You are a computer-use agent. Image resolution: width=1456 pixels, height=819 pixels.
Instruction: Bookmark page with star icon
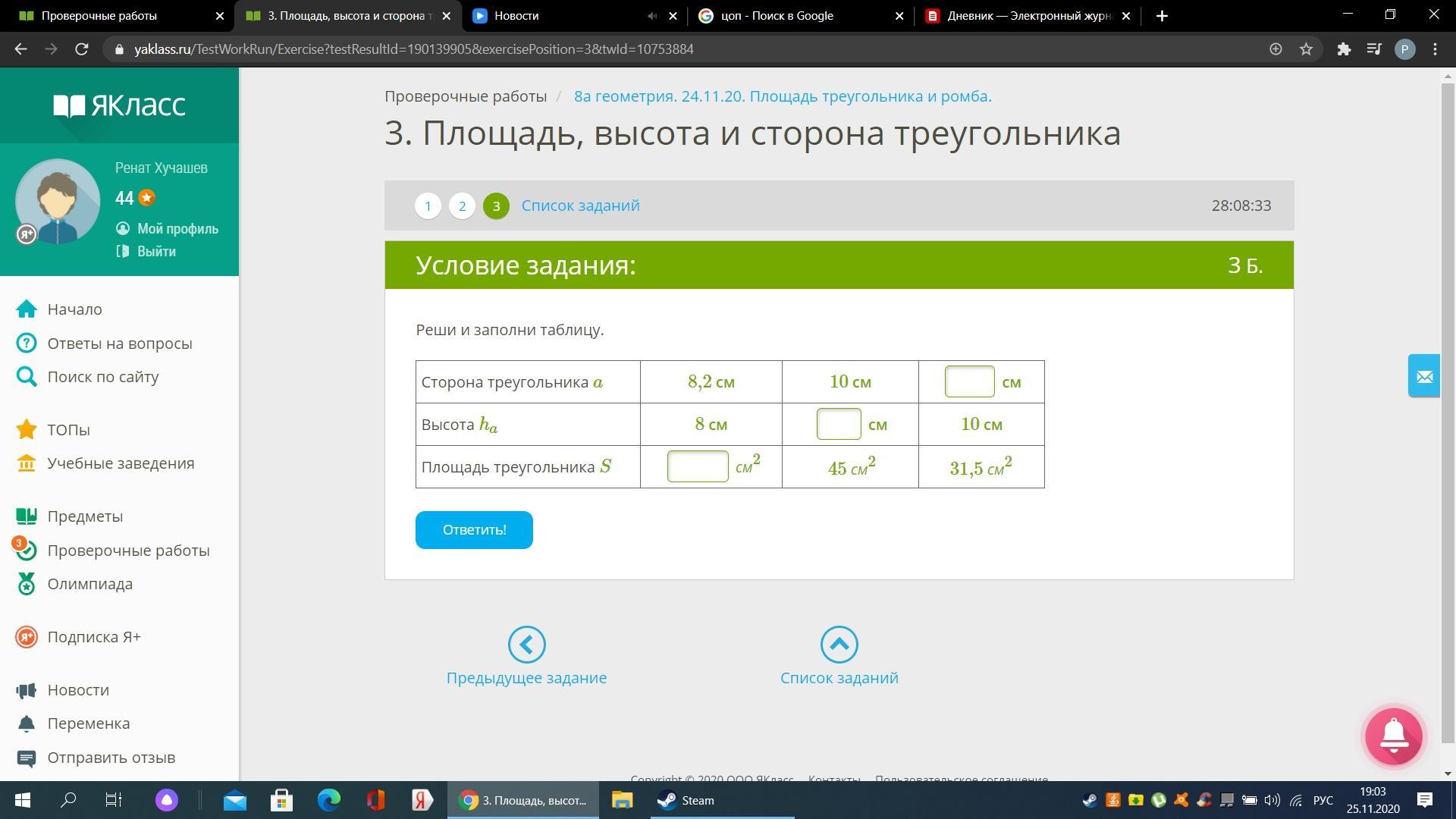tap(1306, 49)
